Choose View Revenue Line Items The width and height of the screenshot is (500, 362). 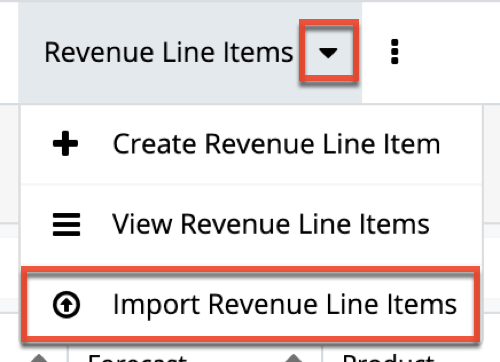tap(252, 225)
